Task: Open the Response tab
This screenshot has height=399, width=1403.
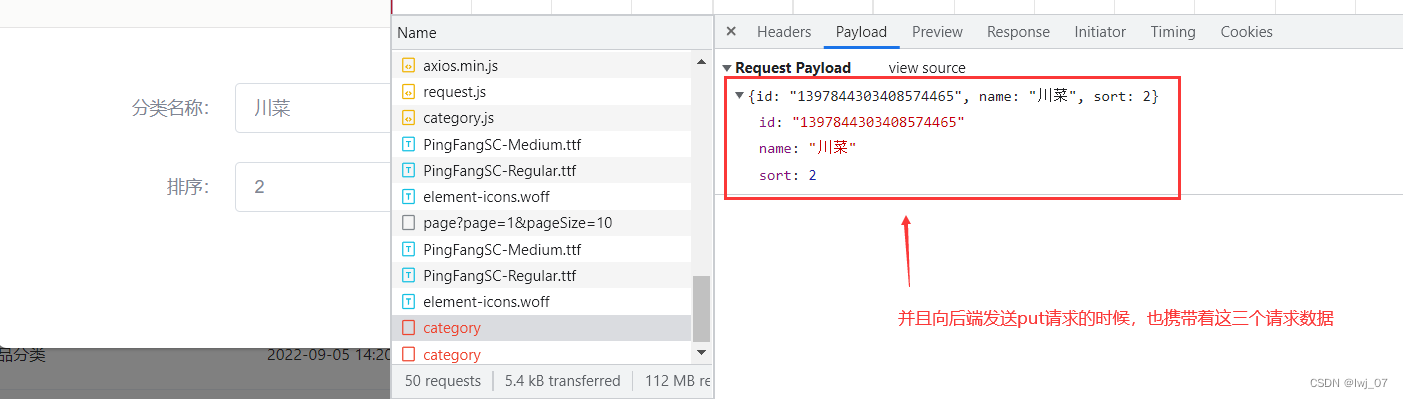Action: coord(1018,32)
